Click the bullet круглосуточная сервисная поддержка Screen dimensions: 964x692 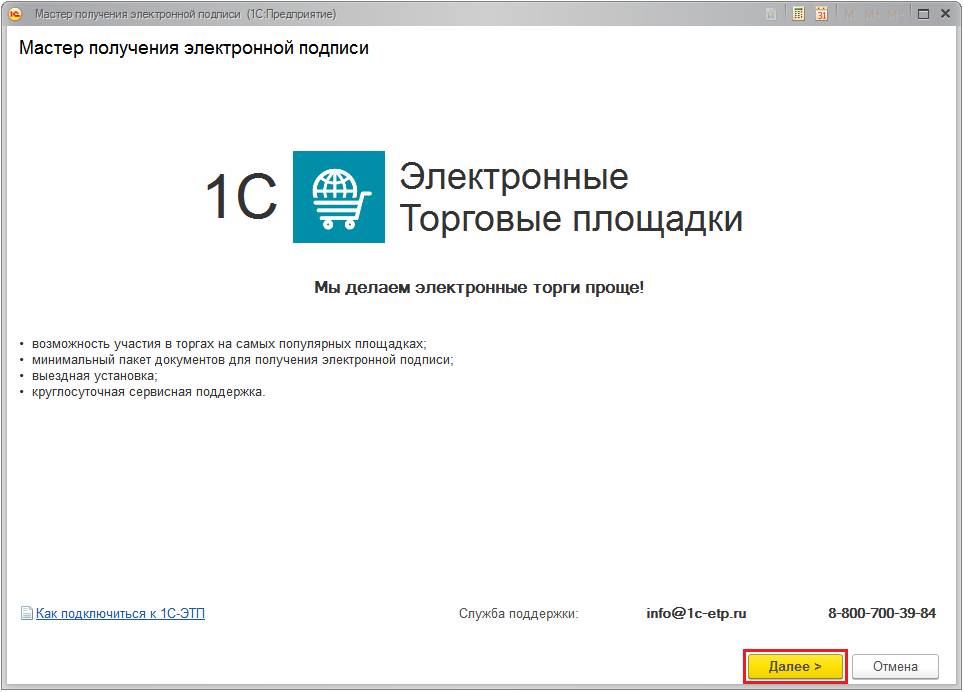click(148, 391)
